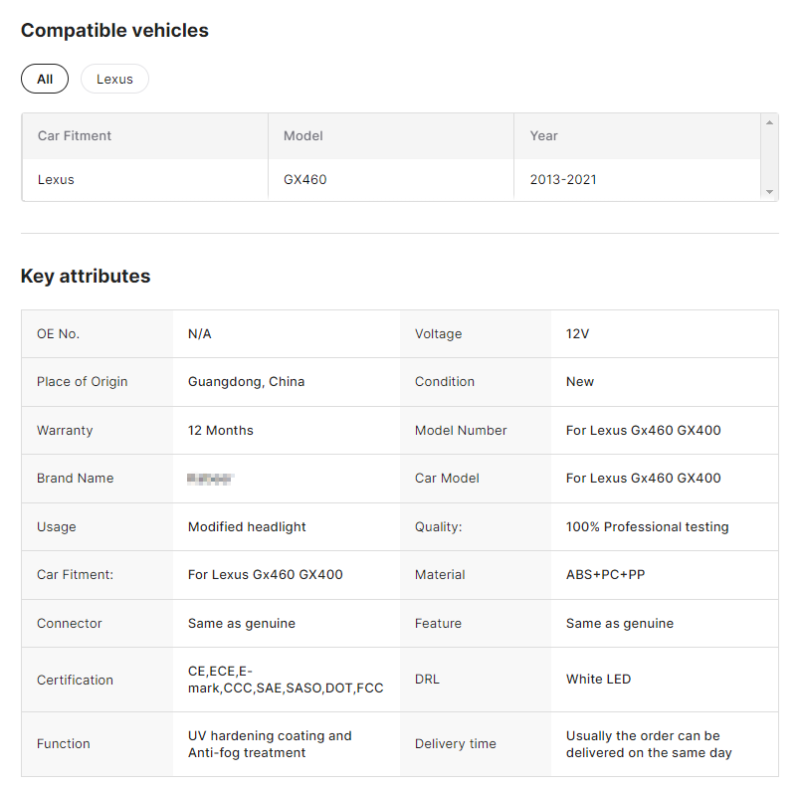800x787 pixels.
Task: Click the White LED DRL value
Action: click(598, 679)
